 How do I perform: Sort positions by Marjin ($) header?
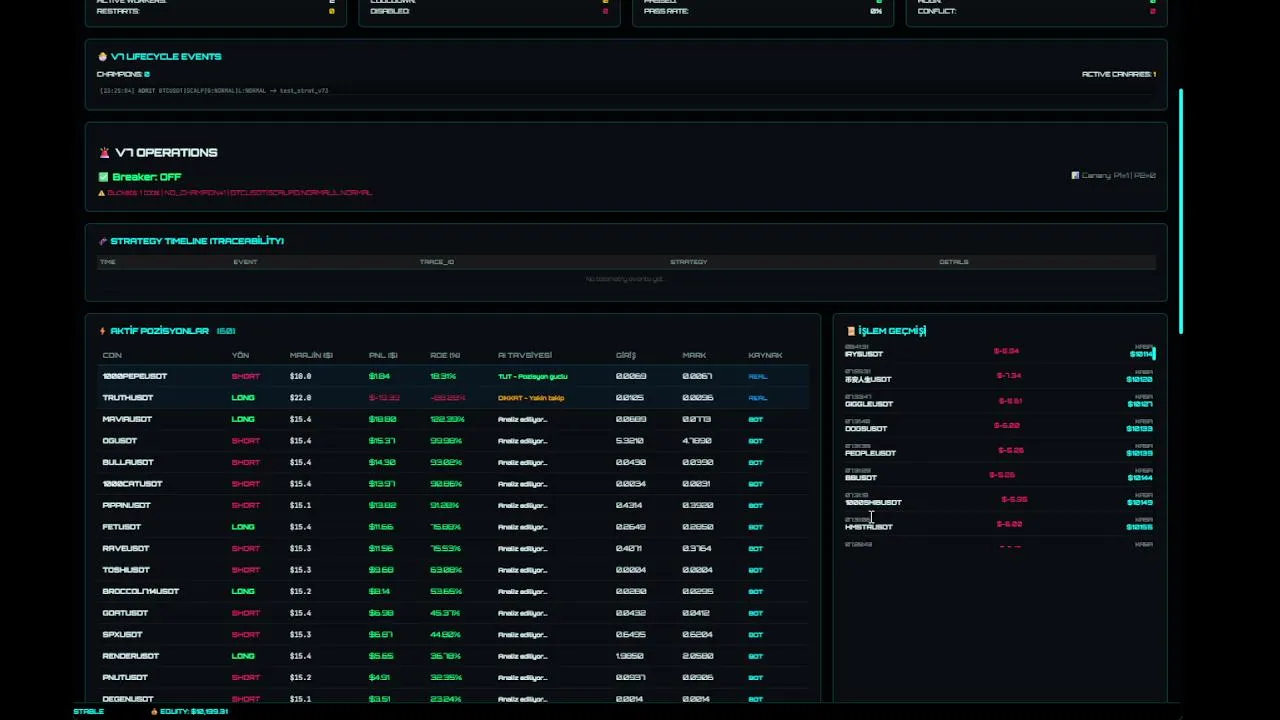pyautogui.click(x=311, y=355)
